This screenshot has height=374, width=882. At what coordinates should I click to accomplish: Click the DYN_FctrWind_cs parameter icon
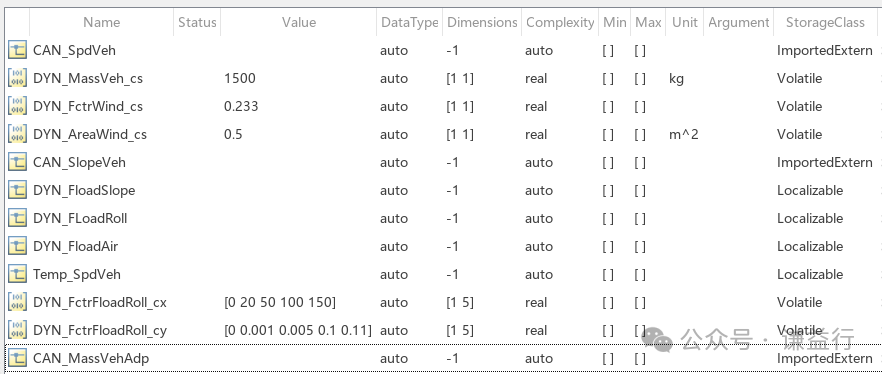[x=17, y=107]
